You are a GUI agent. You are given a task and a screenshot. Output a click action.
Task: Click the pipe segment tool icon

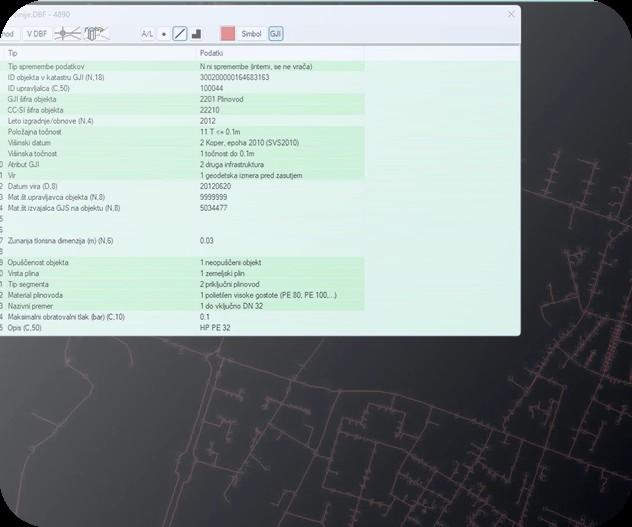97,34
